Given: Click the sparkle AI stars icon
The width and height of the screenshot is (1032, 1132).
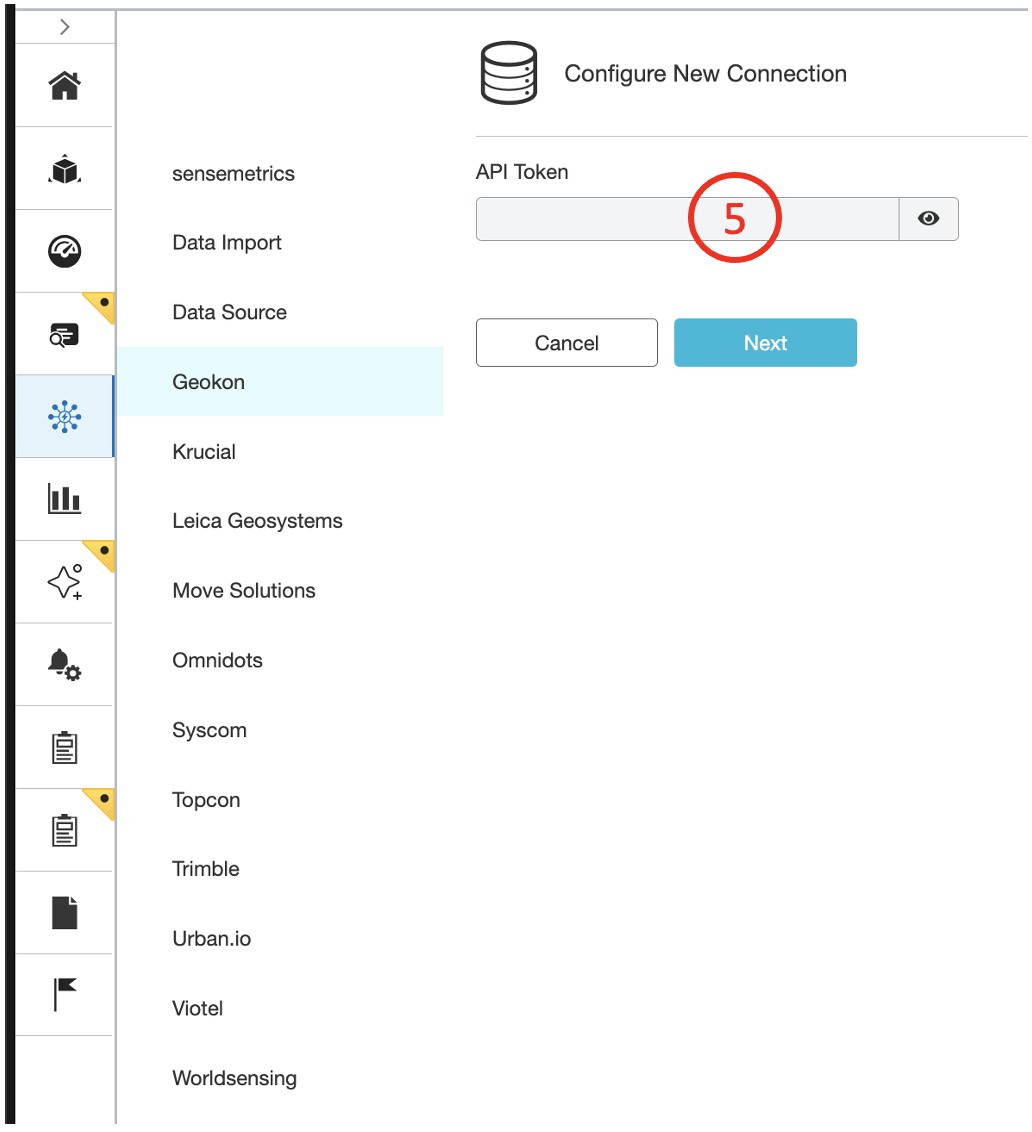Looking at the screenshot, I should 65,582.
